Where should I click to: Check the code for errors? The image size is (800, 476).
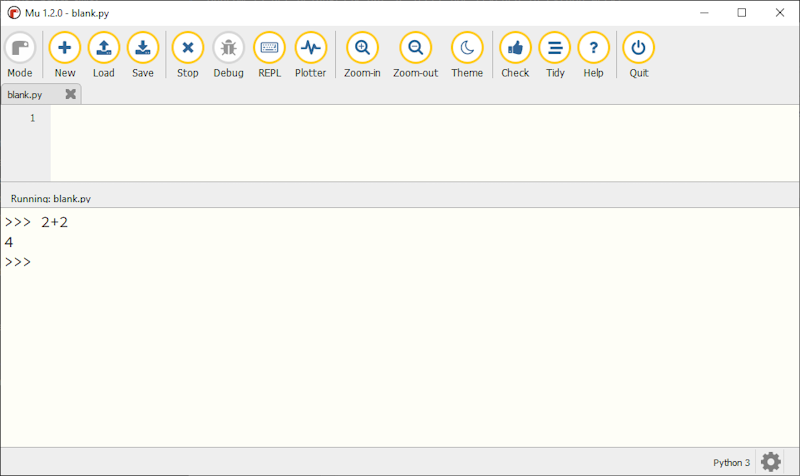pos(515,55)
